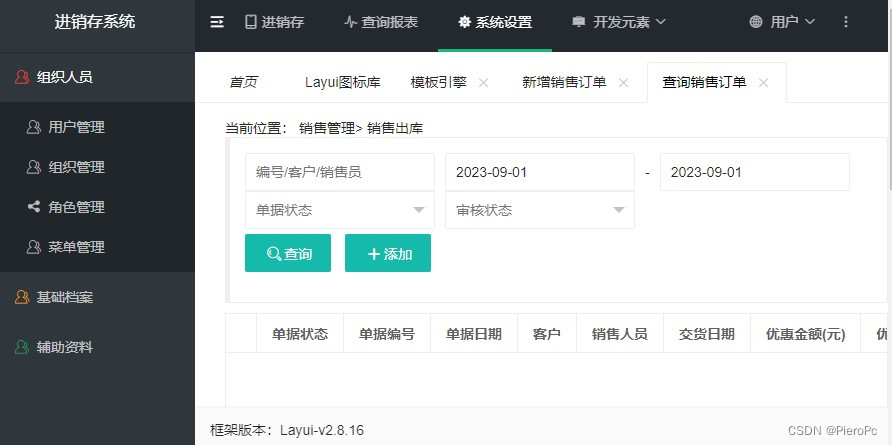
Task: Click the end date field 2023-09-01
Action: (755, 172)
